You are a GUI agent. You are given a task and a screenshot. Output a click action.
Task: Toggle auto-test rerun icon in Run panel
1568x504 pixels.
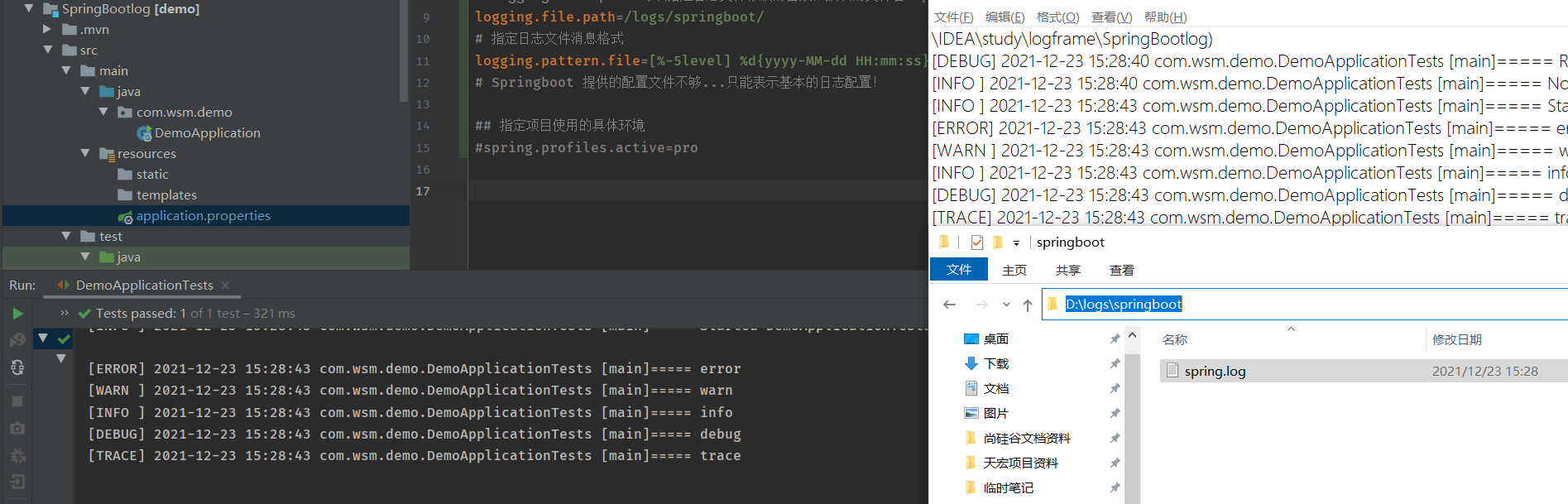[17, 367]
